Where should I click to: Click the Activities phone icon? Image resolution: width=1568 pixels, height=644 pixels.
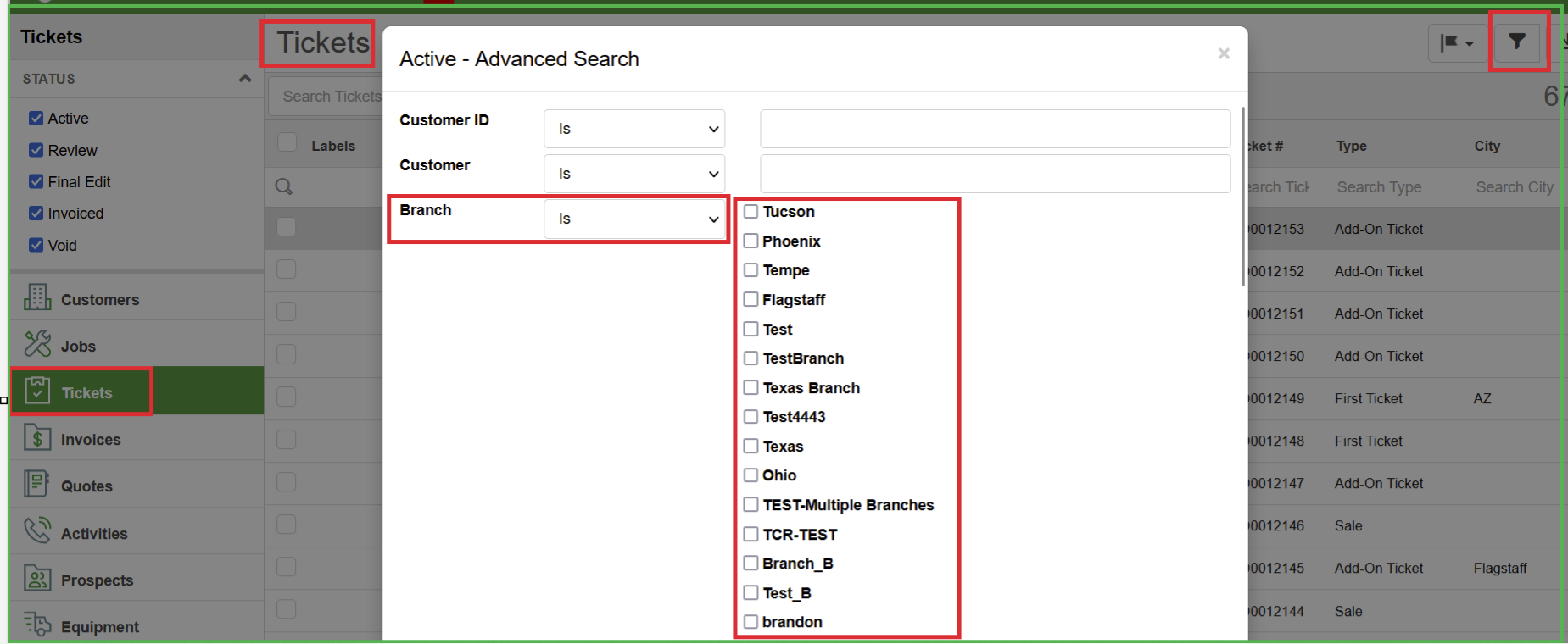[x=37, y=531]
